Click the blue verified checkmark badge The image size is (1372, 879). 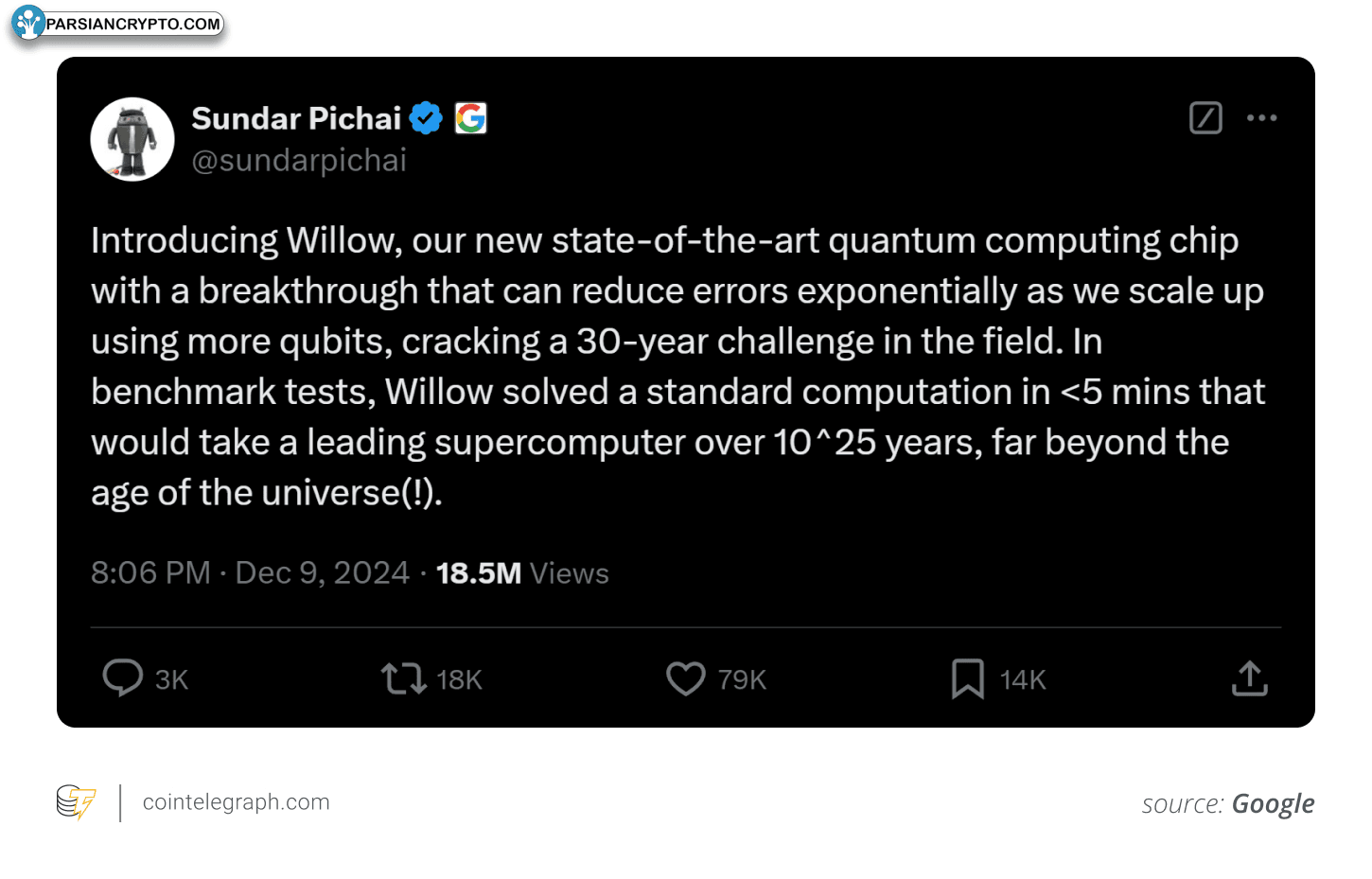click(x=426, y=118)
